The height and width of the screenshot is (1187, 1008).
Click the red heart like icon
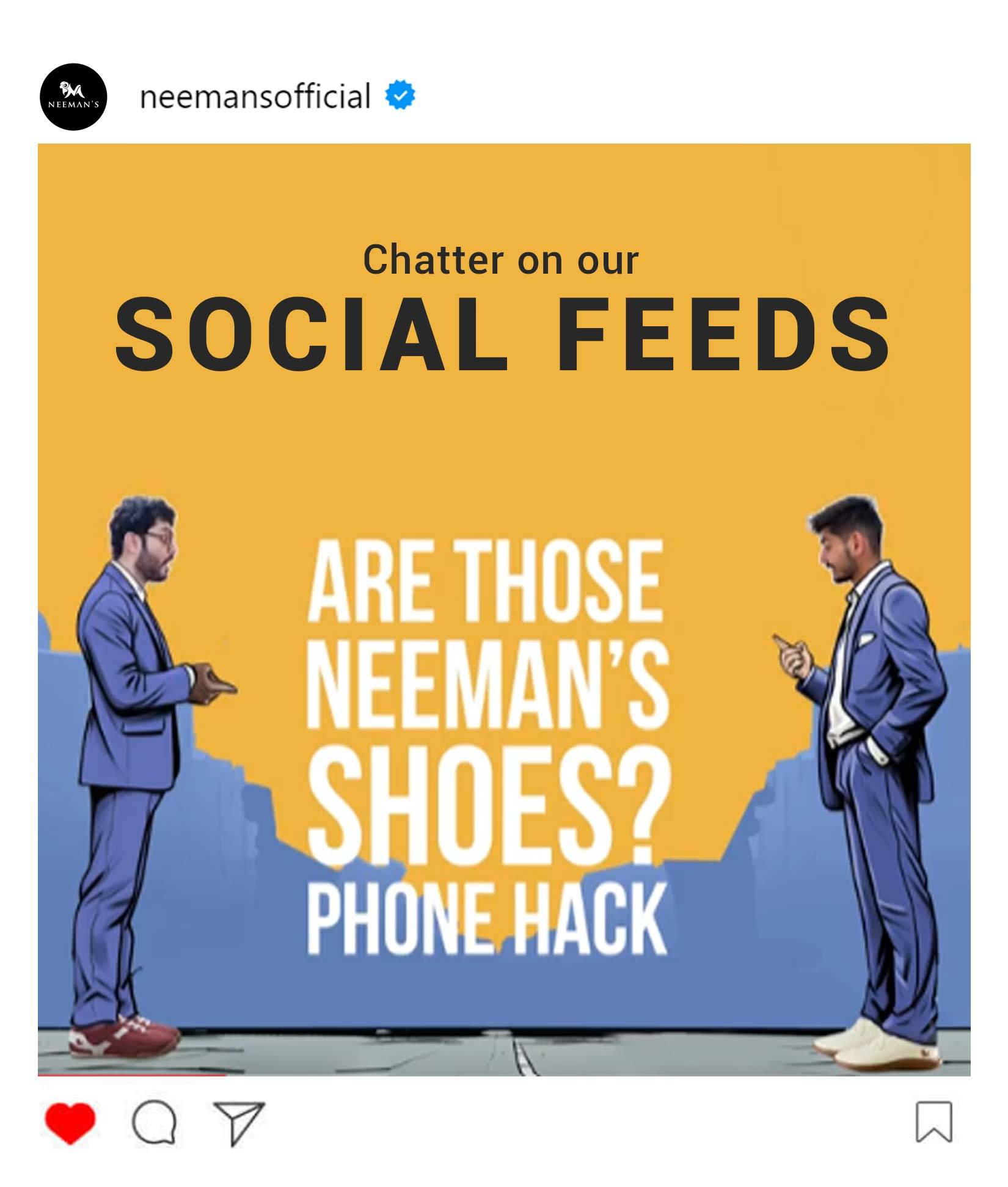point(70,1123)
